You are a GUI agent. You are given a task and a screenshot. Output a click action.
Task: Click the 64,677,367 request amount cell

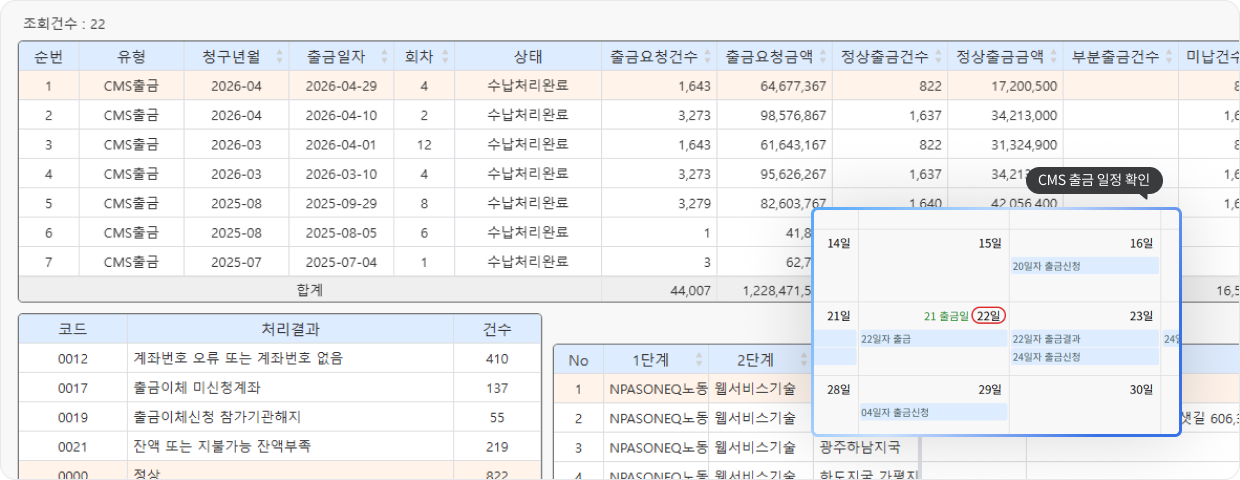tap(774, 86)
